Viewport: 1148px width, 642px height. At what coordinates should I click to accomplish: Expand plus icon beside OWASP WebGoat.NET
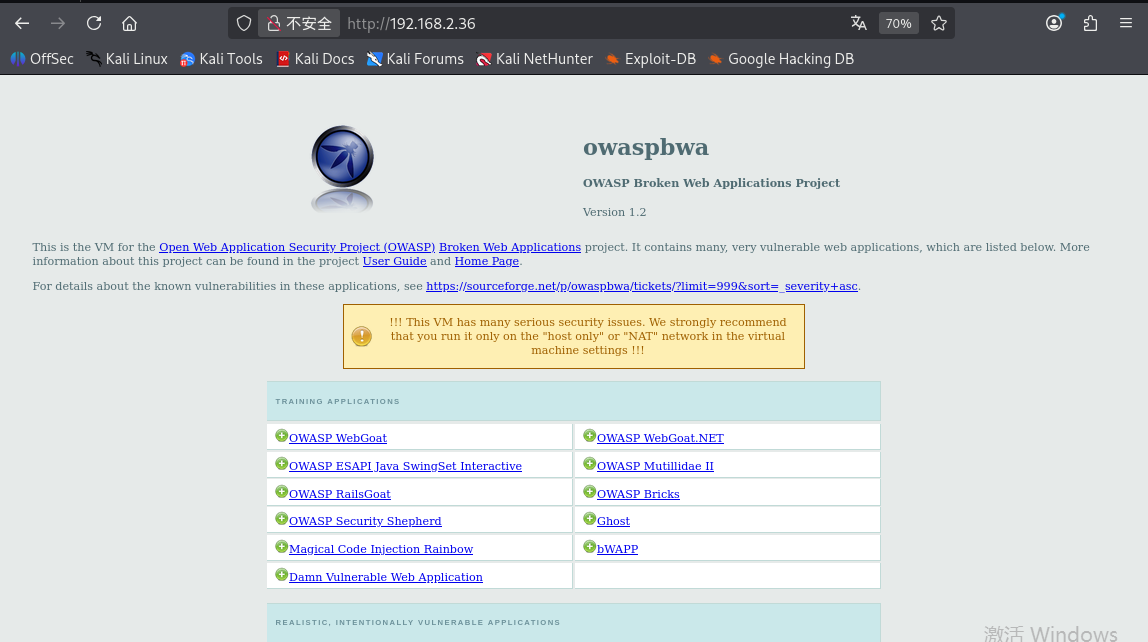(589, 436)
